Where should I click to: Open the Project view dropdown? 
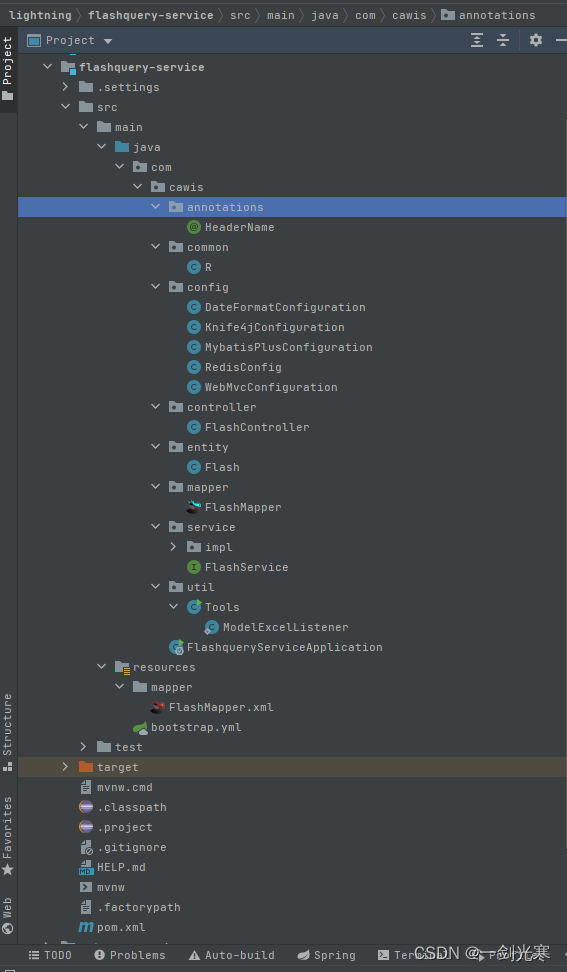pos(108,41)
